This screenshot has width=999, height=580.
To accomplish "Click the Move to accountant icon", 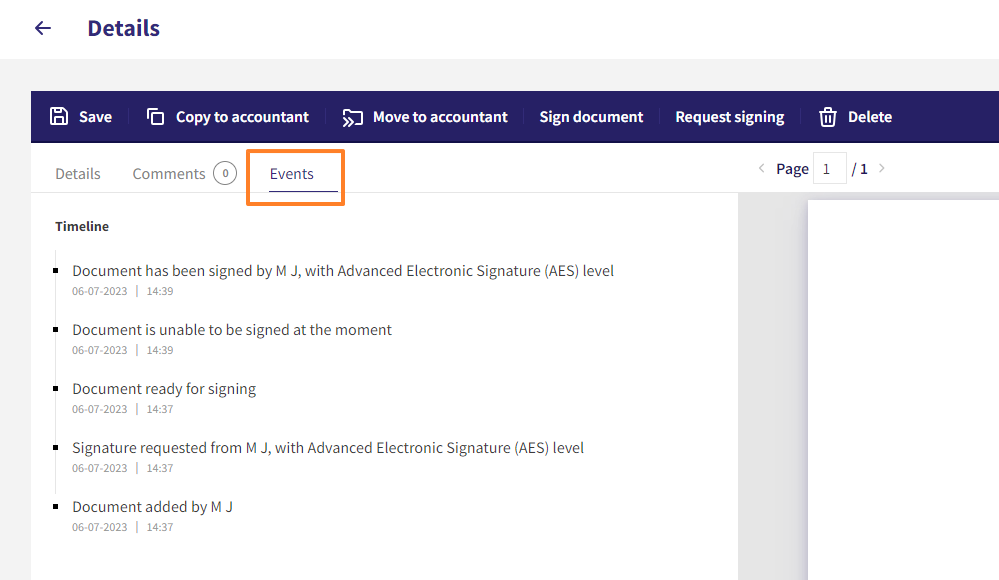I will (352, 117).
